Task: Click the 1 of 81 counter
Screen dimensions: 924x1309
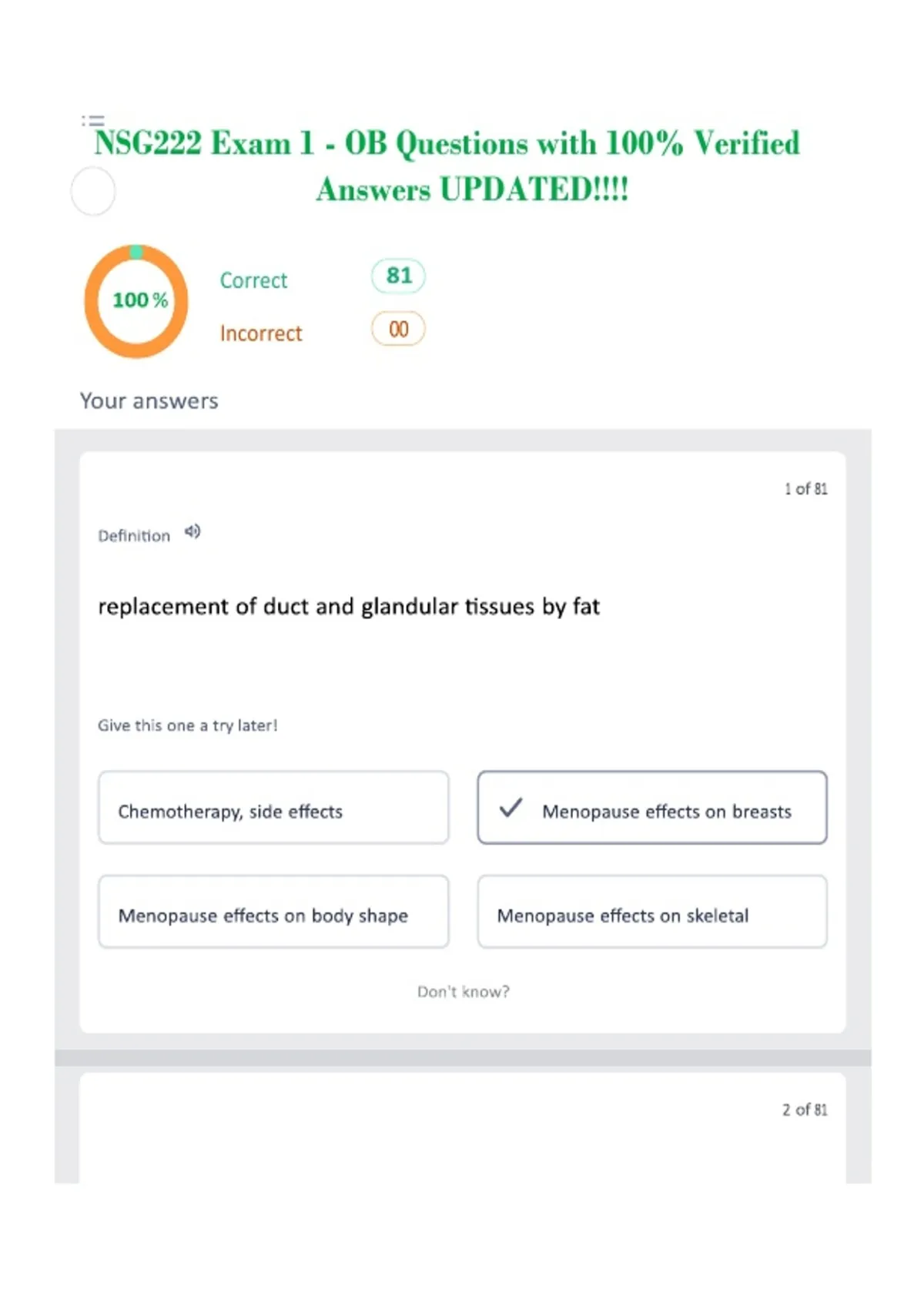Action: pos(806,489)
